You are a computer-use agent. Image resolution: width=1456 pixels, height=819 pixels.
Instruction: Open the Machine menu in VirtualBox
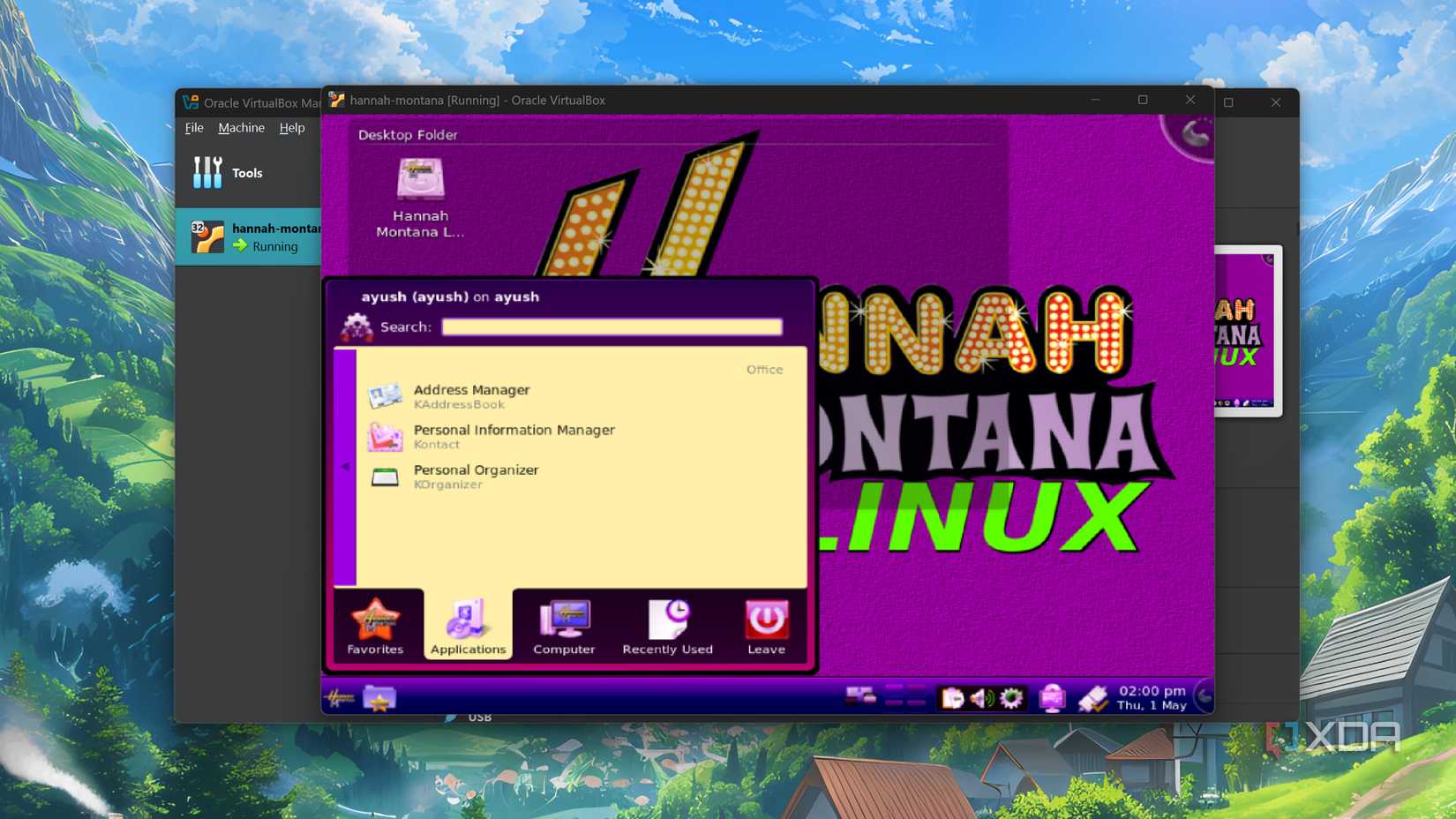240,127
